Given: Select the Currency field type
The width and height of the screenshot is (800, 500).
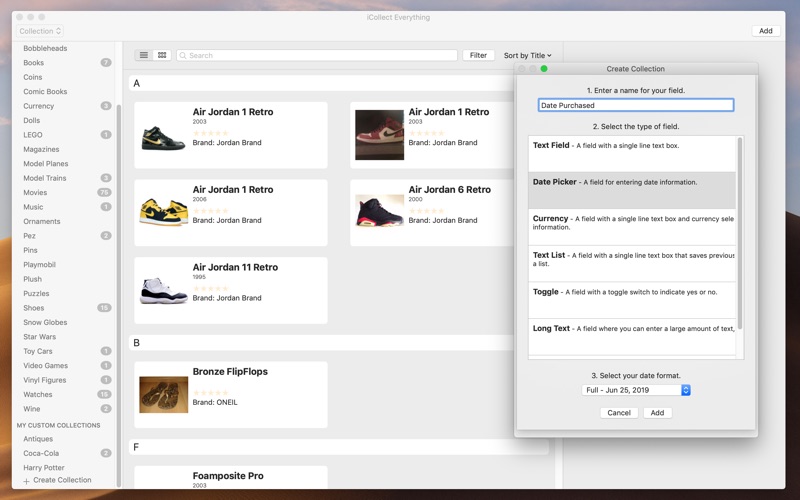Looking at the screenshot, I should tap(632, 227).
